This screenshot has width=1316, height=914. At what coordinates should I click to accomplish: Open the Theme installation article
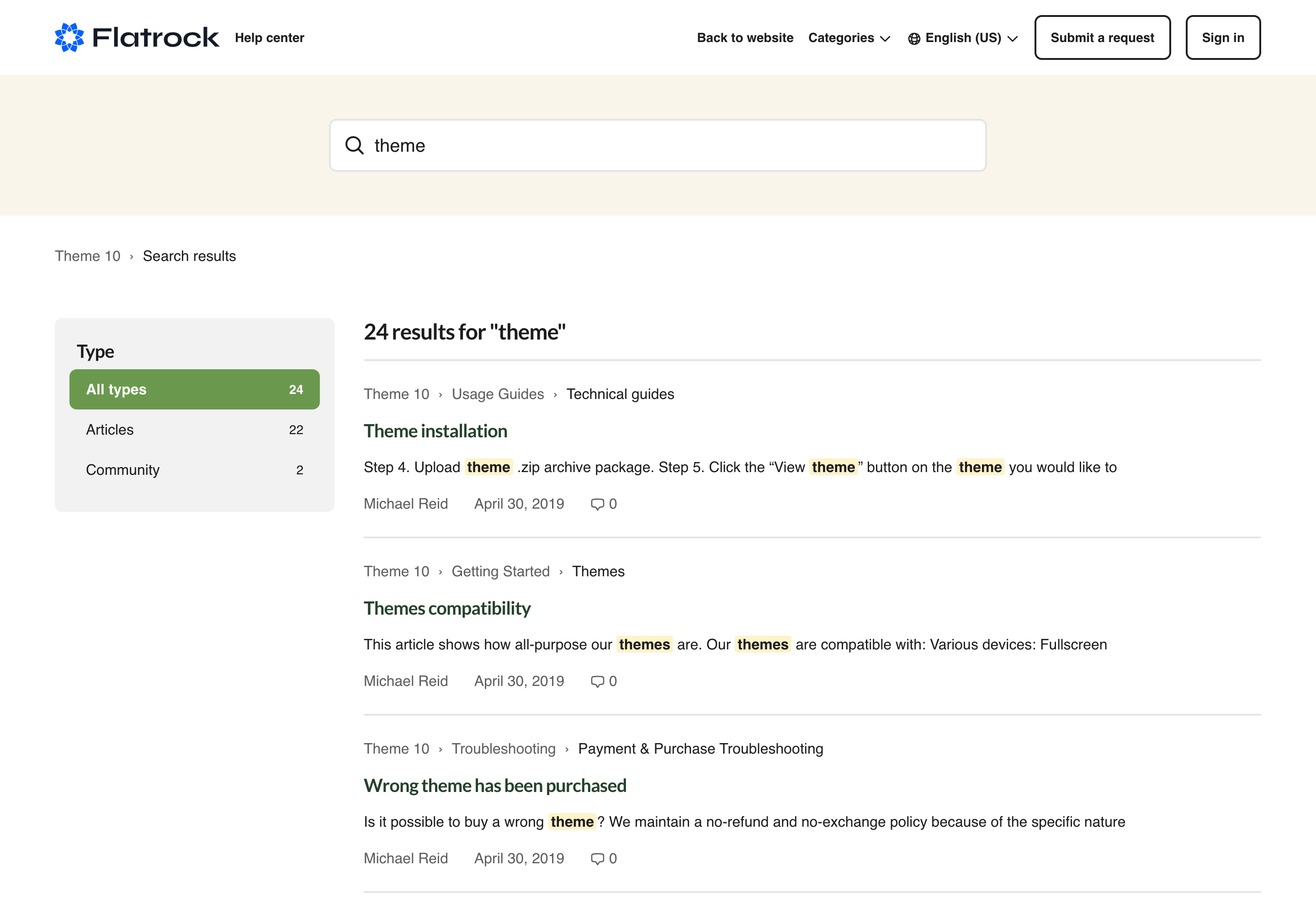435,431
